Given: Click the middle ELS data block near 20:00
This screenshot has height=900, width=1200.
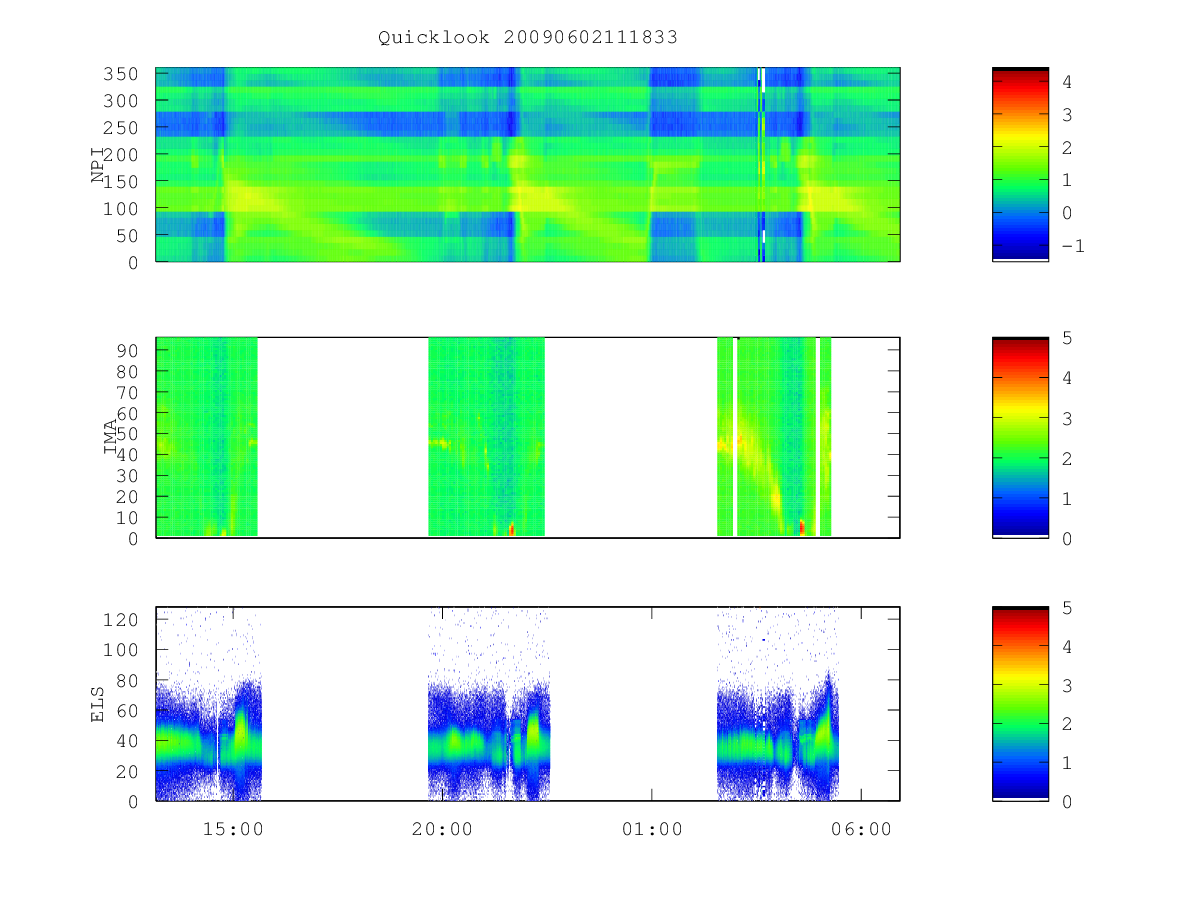Looking at the screenshot, I should click(489, 703).
